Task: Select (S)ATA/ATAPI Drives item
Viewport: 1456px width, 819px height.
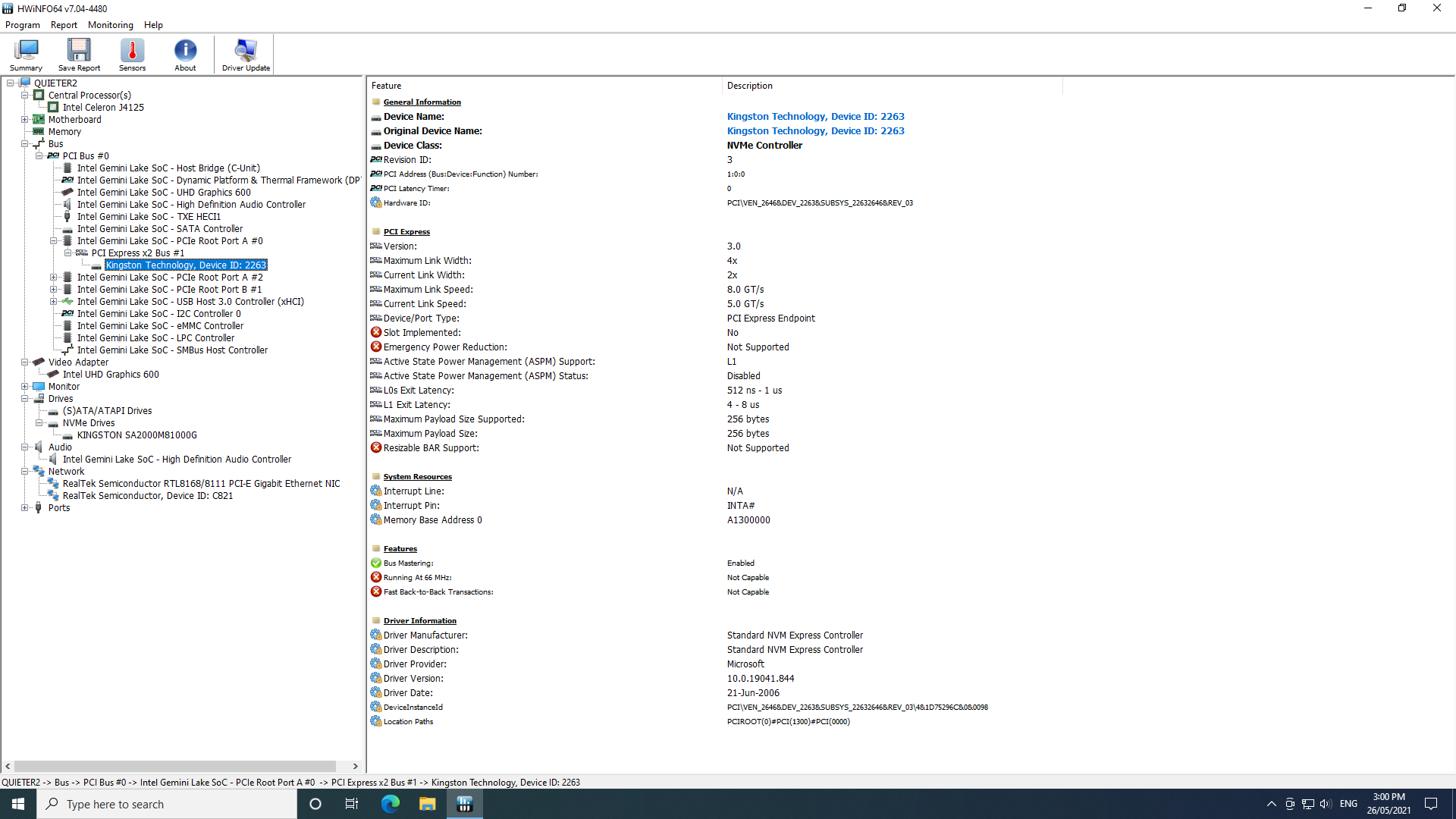Action: coord(107,411)
